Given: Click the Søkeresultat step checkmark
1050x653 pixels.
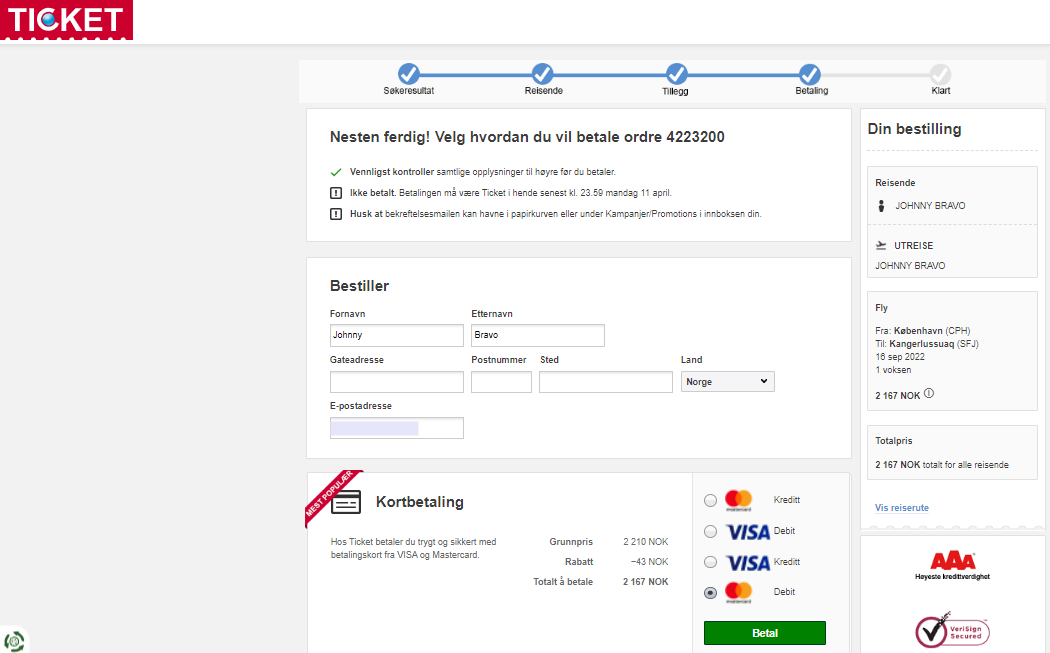Looking at the screenshot, I should (x=408, y=74).
